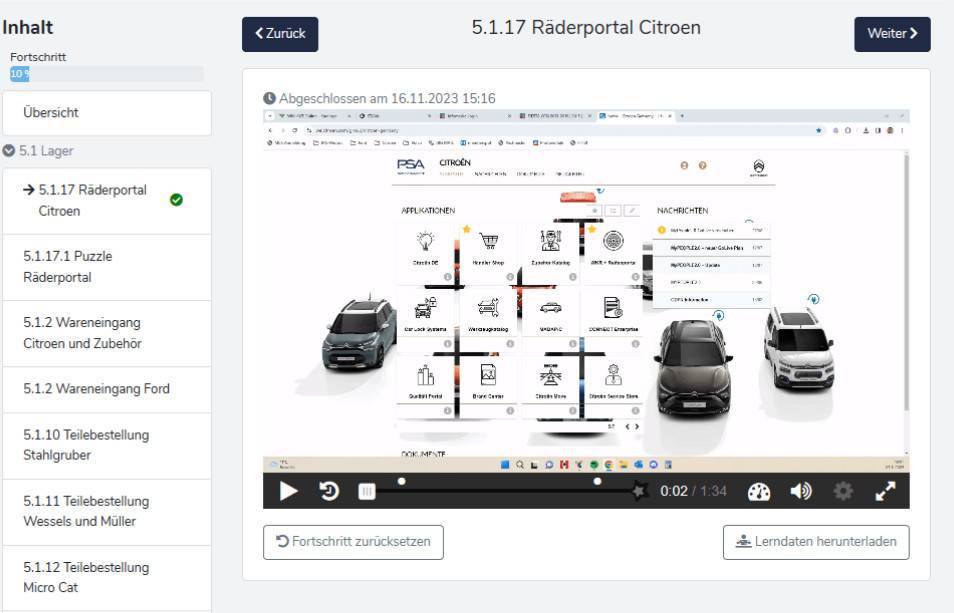
Task: Click Lerndaten herunterladen
Action: click(x=816, y=542)
